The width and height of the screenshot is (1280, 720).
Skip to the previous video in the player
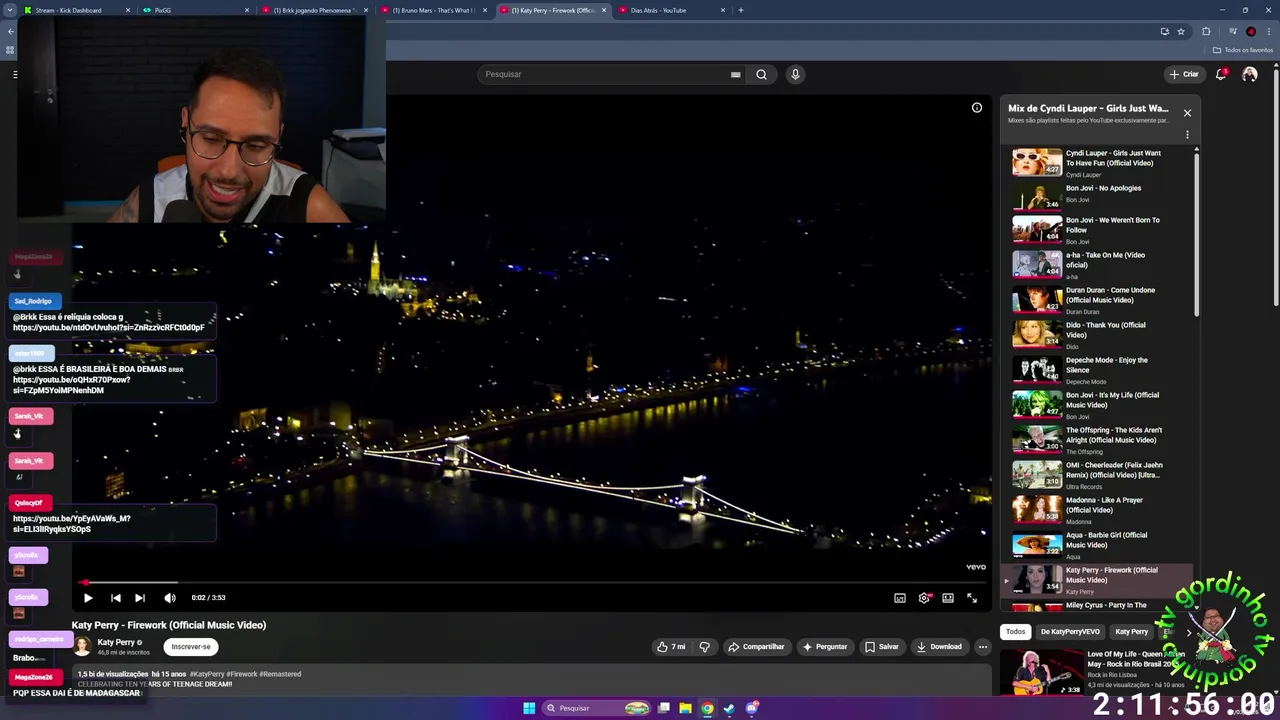click(115, 598)
